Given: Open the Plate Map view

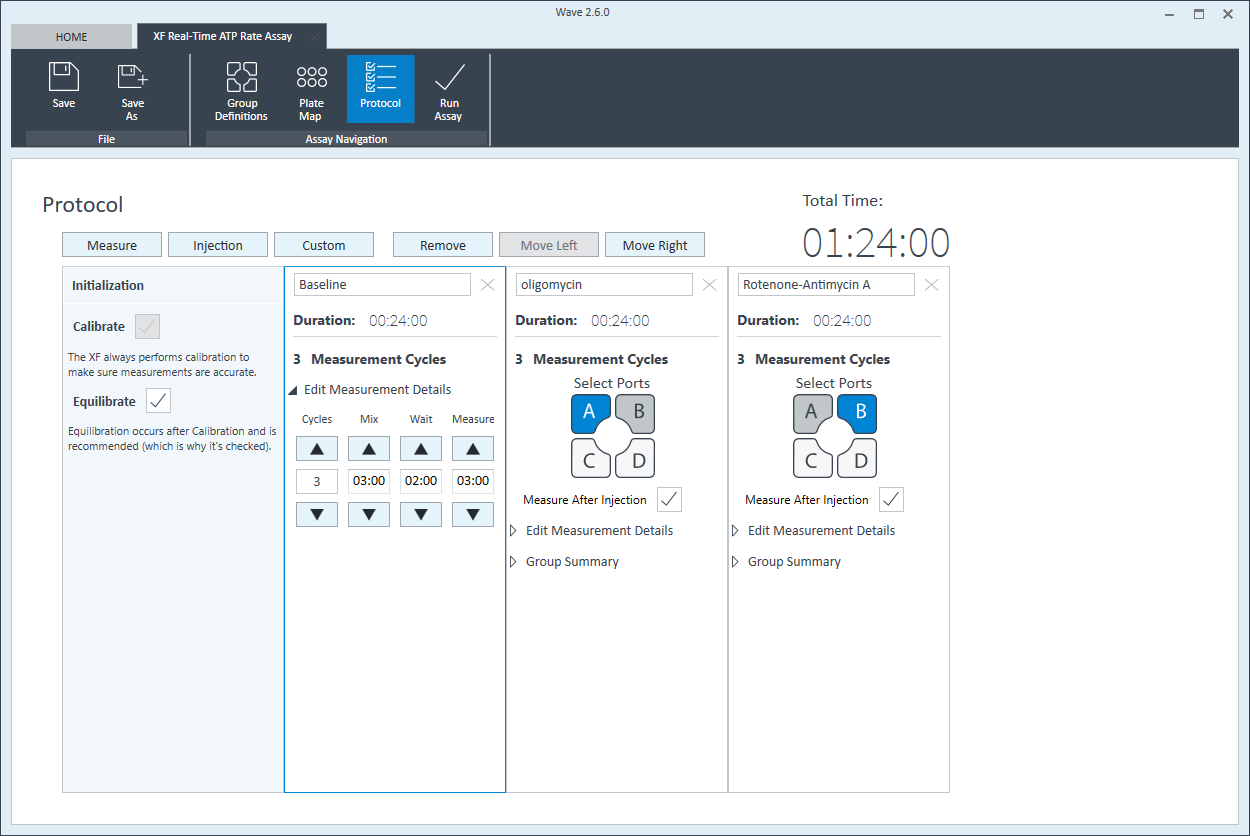Looking at the screenshot, I should [x=311, y=90].
